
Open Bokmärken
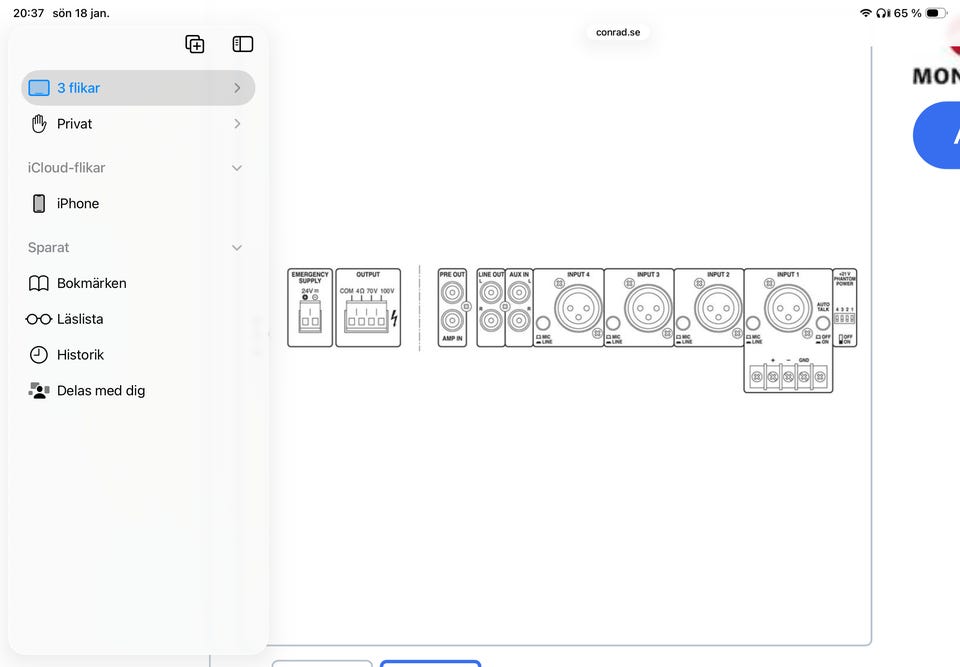tap(138, 283)
